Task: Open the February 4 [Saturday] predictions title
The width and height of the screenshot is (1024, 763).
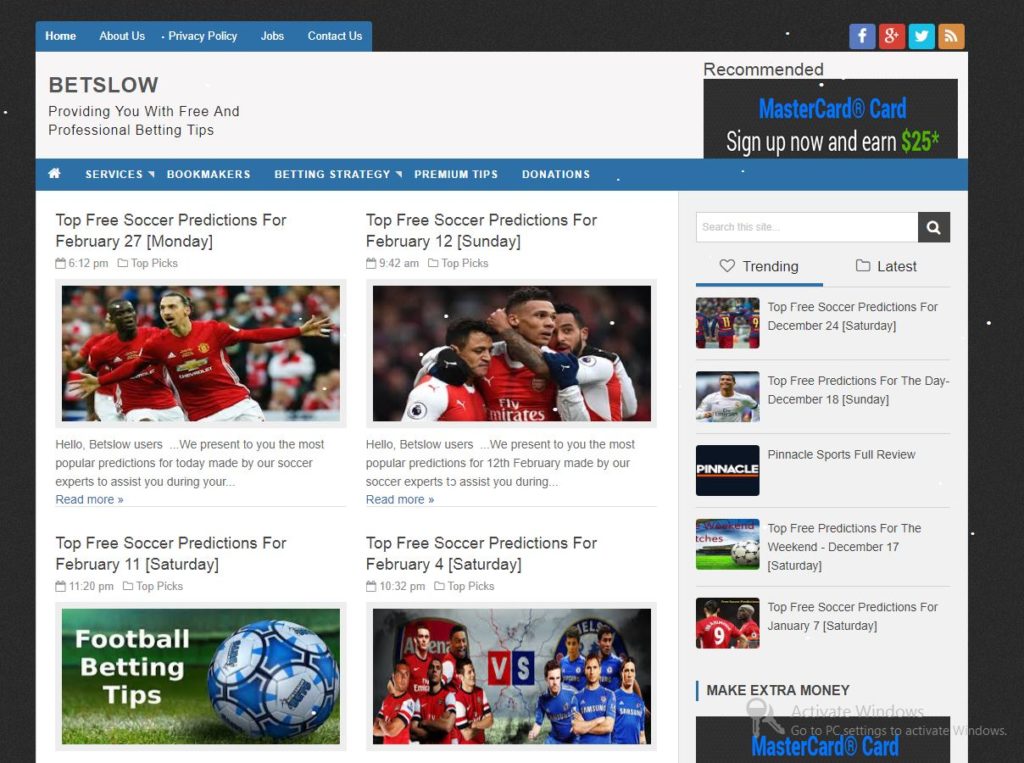Action: click(x=481, y=553)
